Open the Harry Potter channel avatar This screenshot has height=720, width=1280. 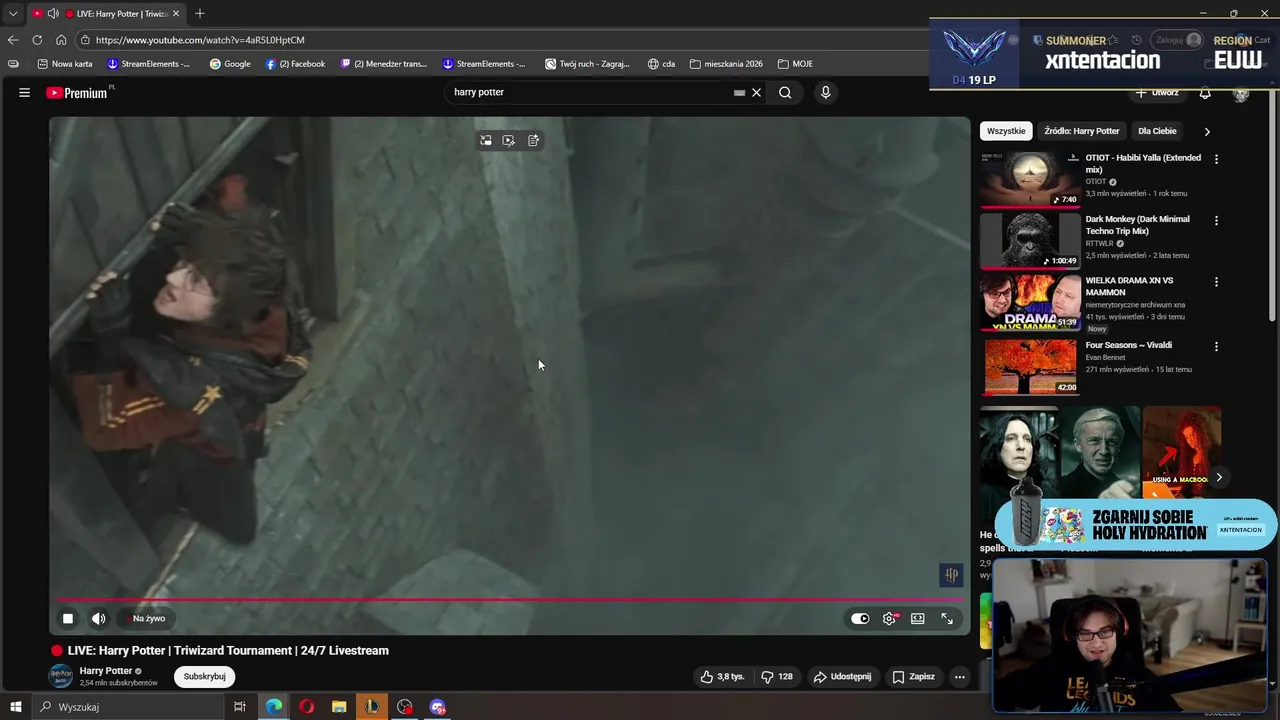61,676
